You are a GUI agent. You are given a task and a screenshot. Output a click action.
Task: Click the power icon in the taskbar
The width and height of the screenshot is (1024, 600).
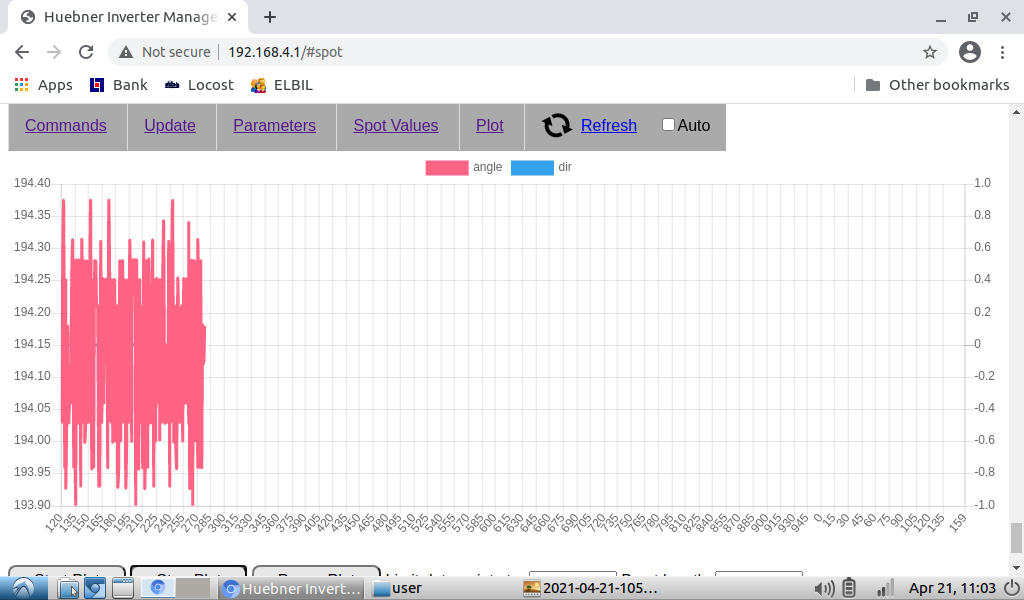click(x=1010, y=588)
